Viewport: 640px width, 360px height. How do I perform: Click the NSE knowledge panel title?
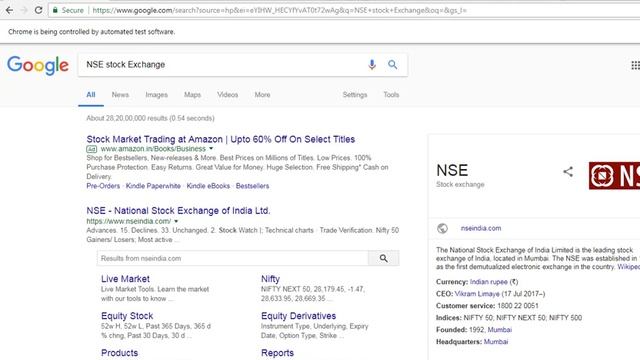coord(452,170)
